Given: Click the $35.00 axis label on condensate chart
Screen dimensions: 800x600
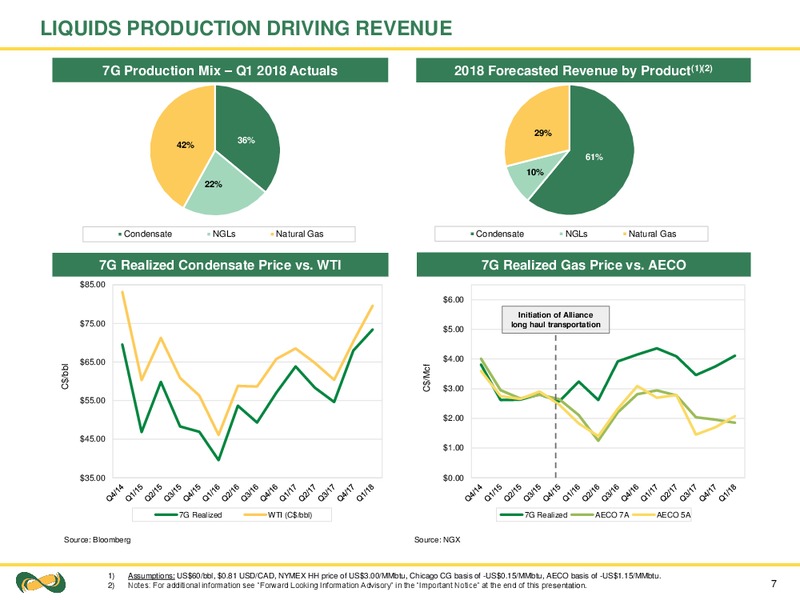Looking at the screenshot, I should (x=92, y=478).
